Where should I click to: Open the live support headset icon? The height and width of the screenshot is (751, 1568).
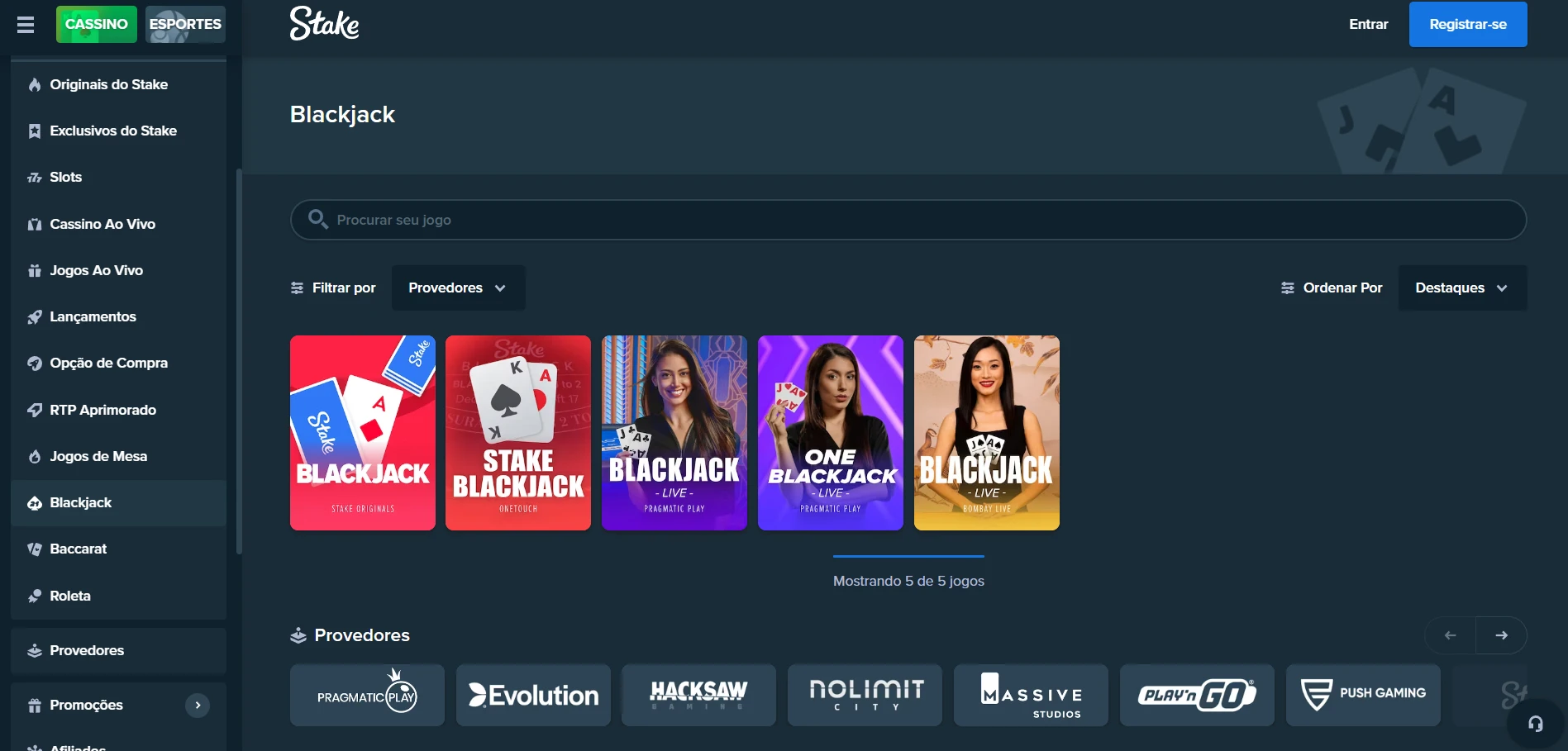(x=1536, y=724)
